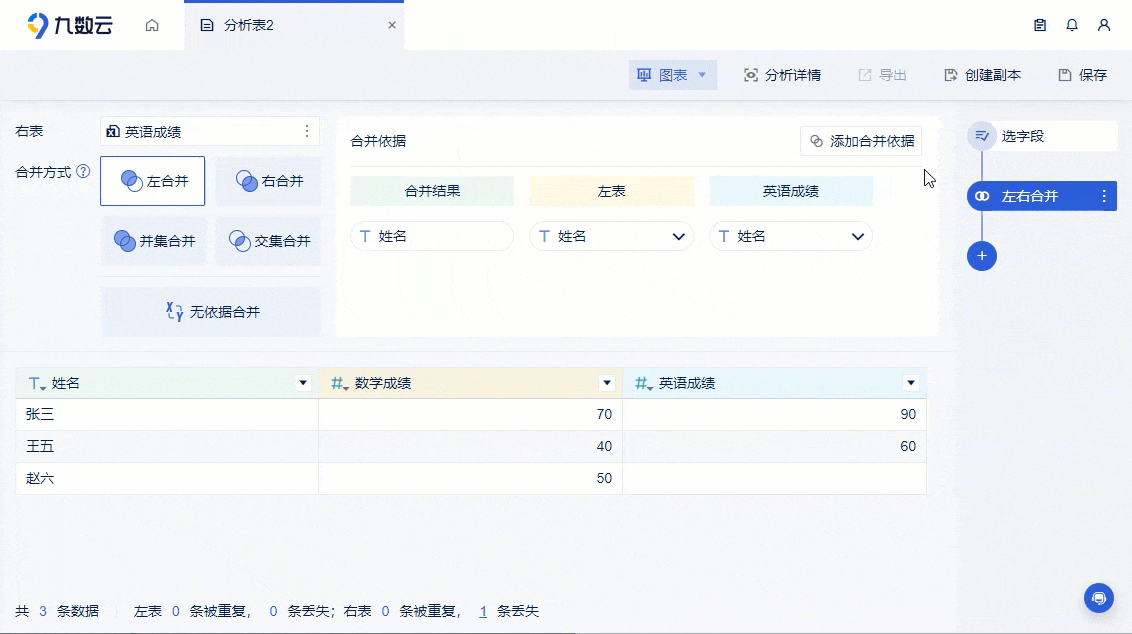
Task: Click the 选字段 step icon
Action: click(982, 136)
